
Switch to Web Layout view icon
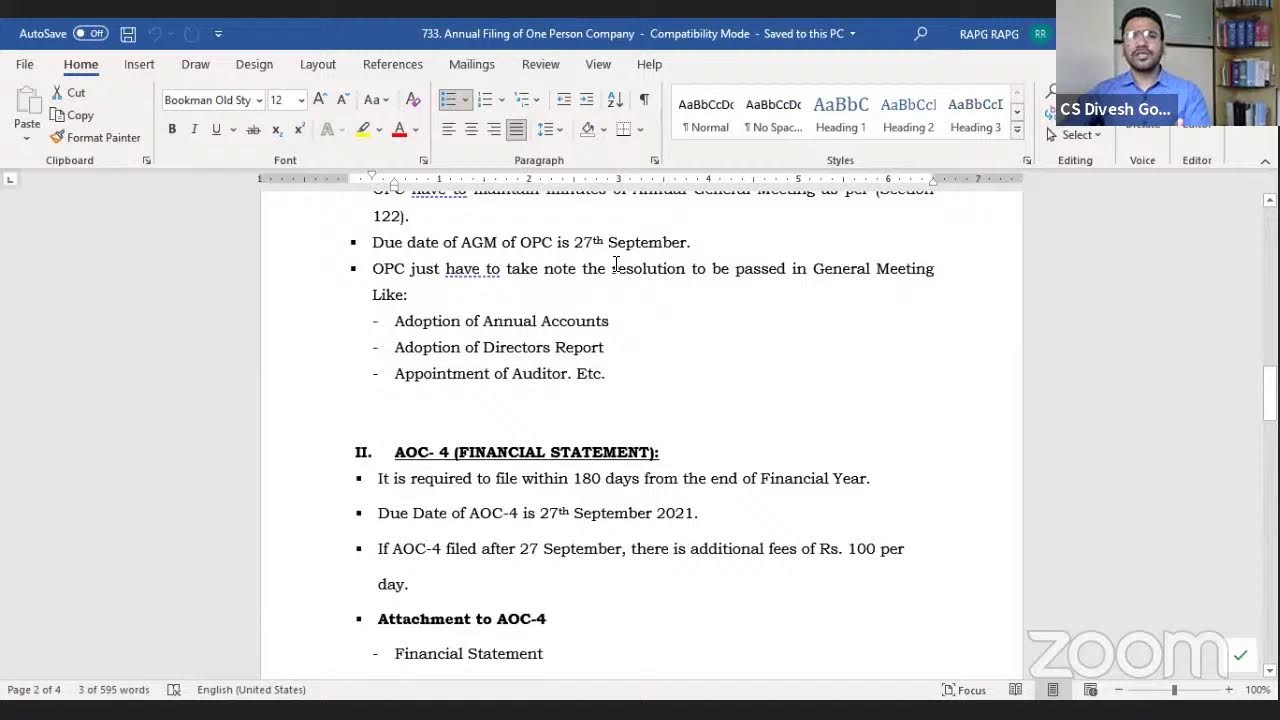pos(1090,690)
